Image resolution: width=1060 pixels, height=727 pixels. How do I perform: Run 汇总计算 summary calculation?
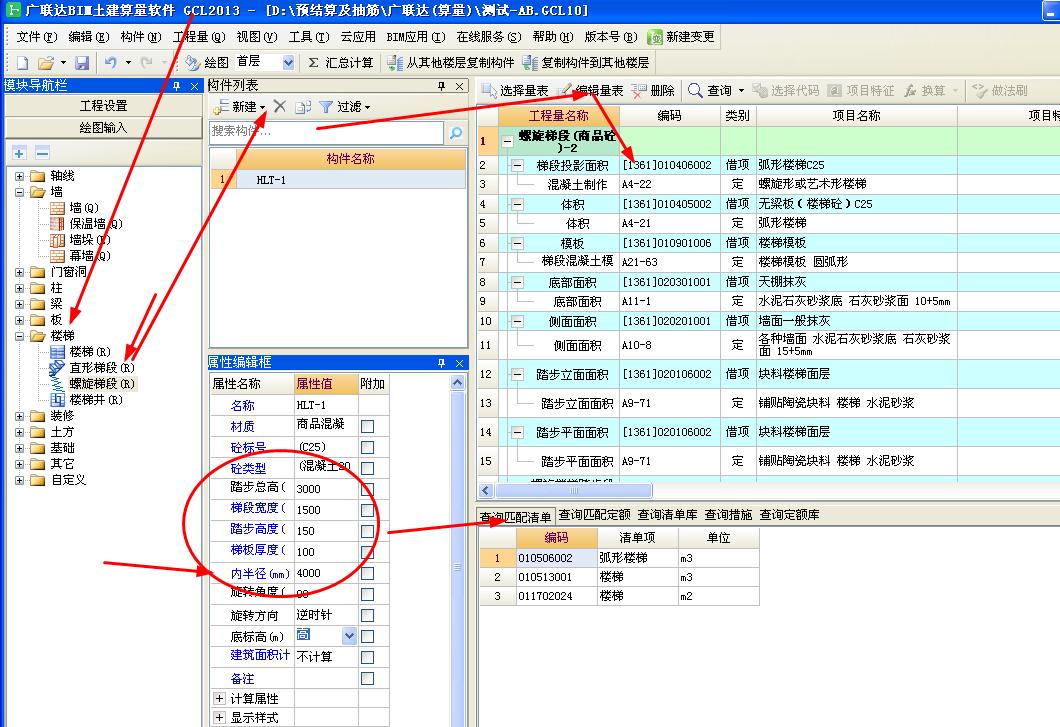(x=341, y=62)
